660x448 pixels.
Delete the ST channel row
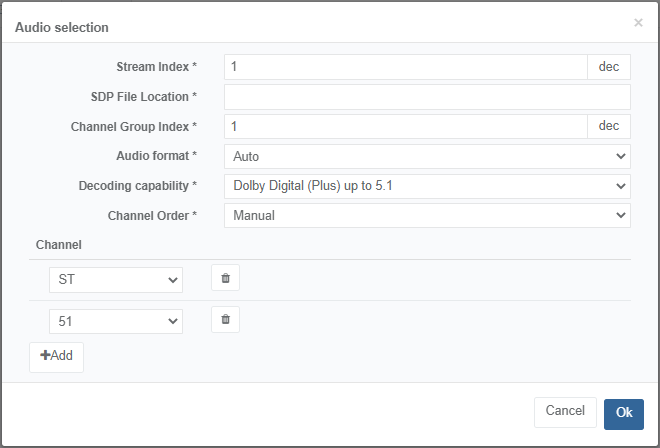click(x=225, y=279)
